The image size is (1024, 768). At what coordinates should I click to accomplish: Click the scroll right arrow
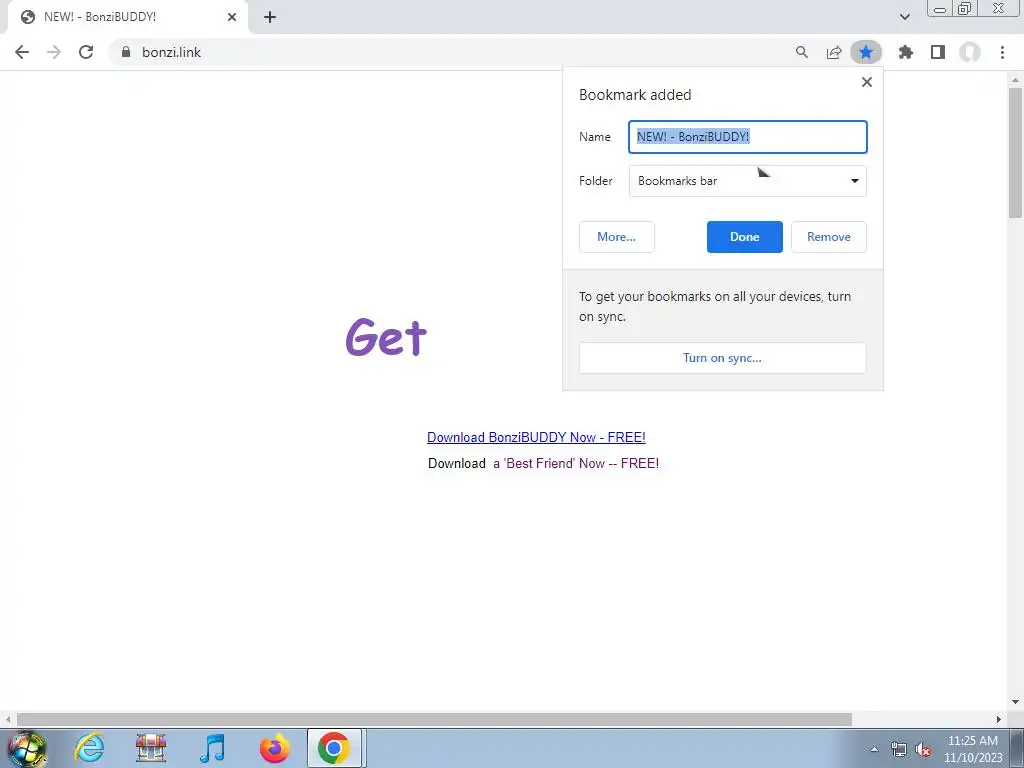[x=999, y=720]
